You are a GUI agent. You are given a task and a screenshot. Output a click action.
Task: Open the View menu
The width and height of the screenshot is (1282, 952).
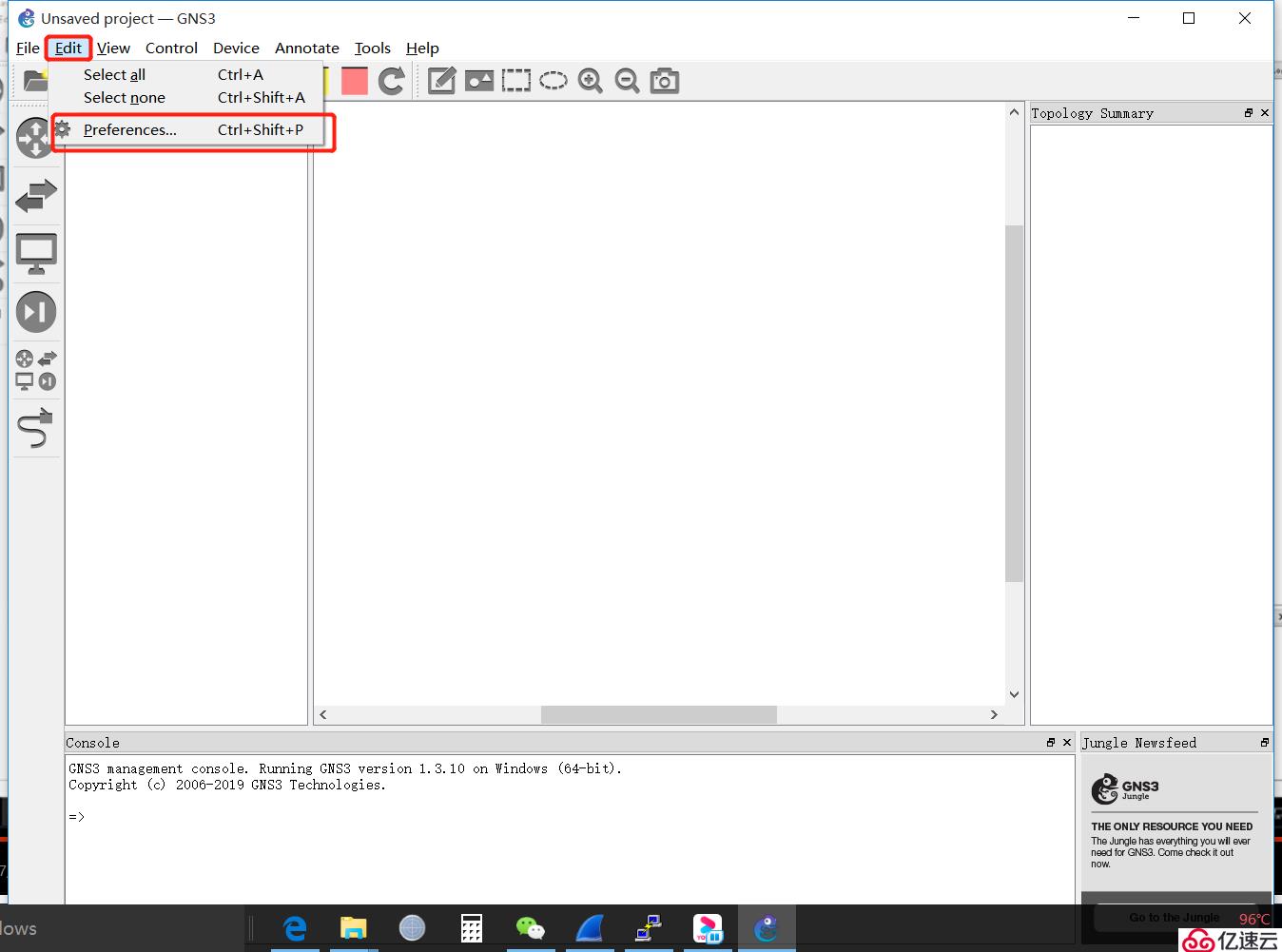(x=113, y=48)
